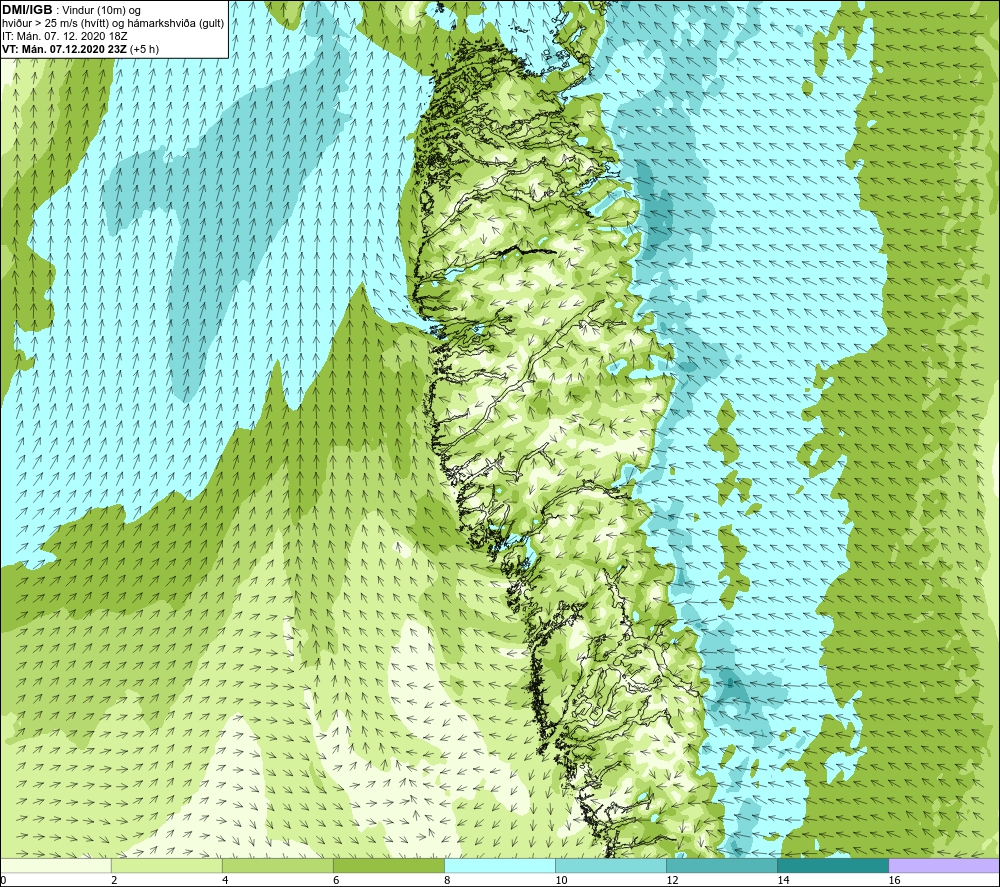The height and width of the screenshot is (887, 1000).
Task: Click the 12–14 m/s teal legend swatch
Action: (721, 865)
